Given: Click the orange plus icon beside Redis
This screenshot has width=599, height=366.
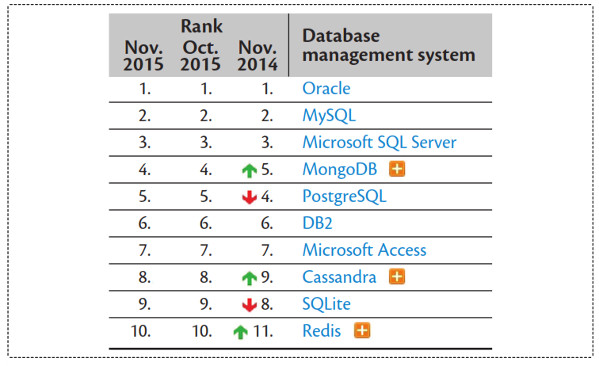Looking at the screenshot, I should coord(362,330).
